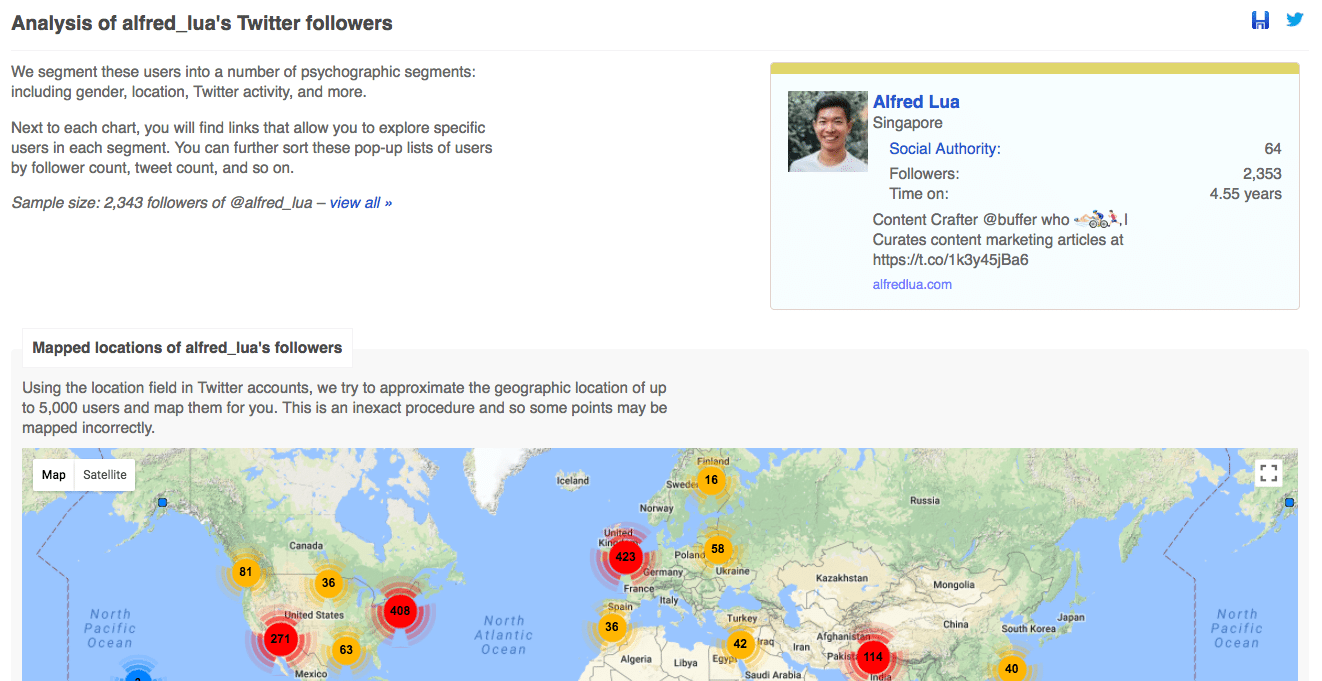Open Alfred Lua profile name link

tap(916, 102)
